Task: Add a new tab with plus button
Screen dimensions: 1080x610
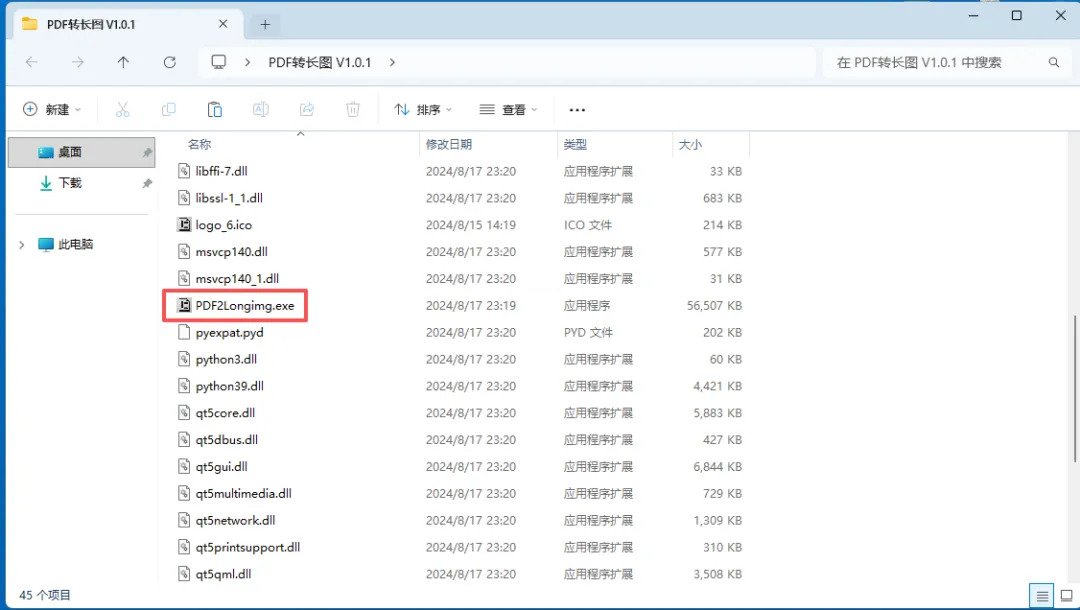Action: tap(265, 25)
